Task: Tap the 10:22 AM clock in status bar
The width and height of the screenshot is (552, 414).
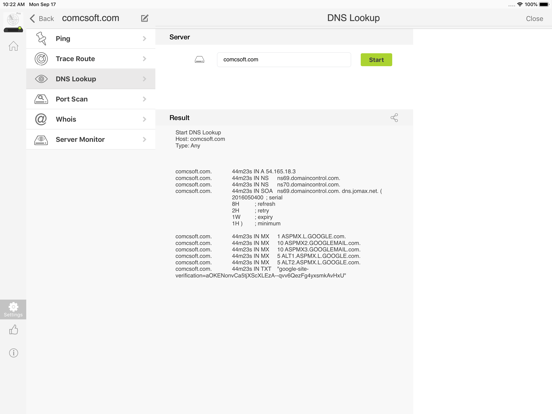Action: (14, 4)
